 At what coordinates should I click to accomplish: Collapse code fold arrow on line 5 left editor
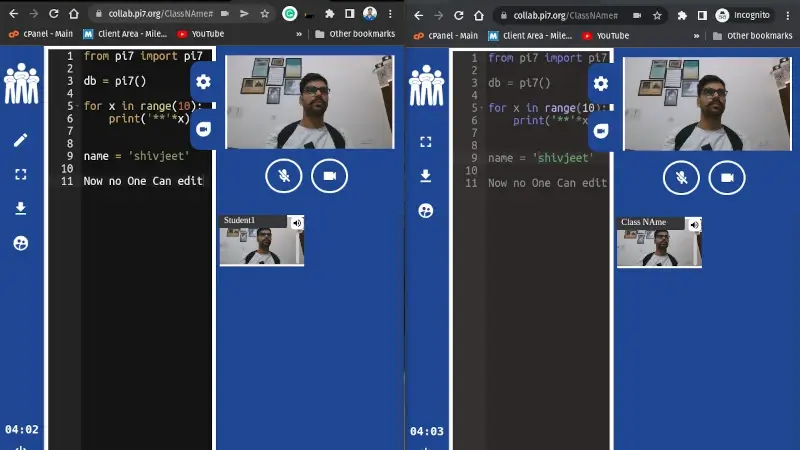(78, 106)
